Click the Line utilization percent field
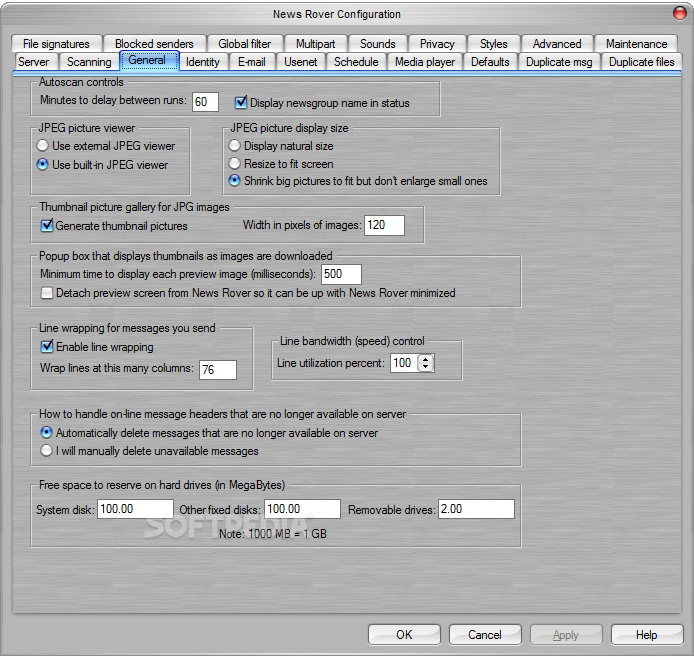 [404, 363]
